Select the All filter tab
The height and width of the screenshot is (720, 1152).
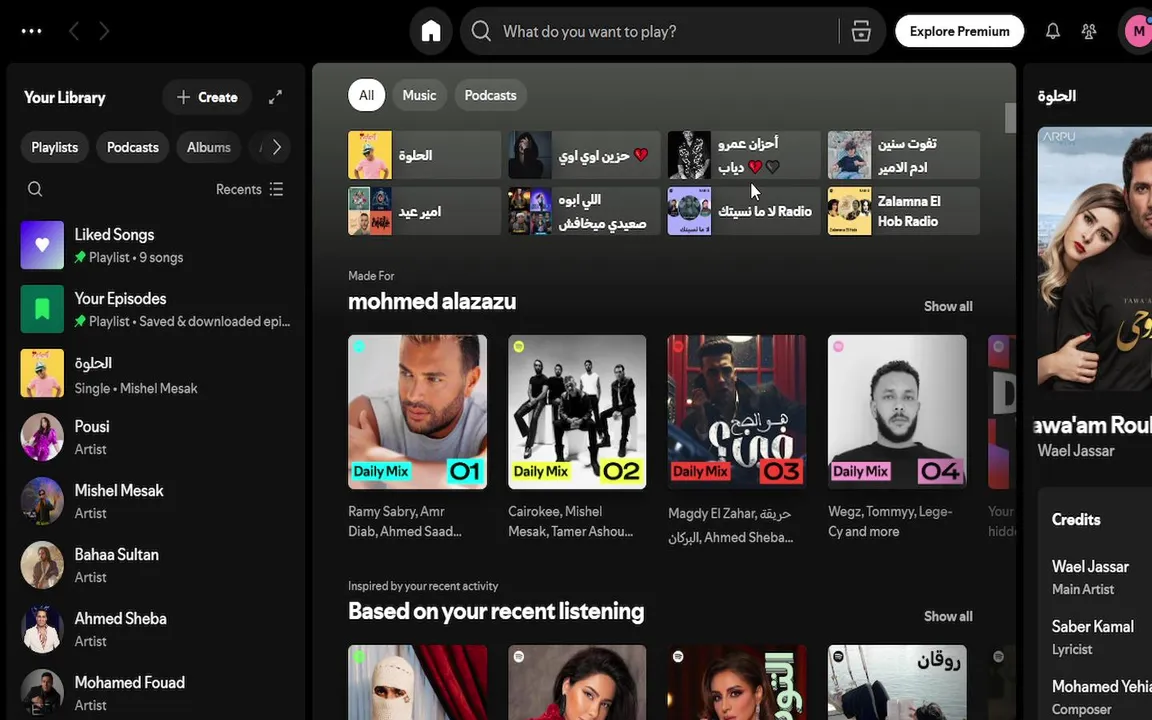click(x=366, y=96)
